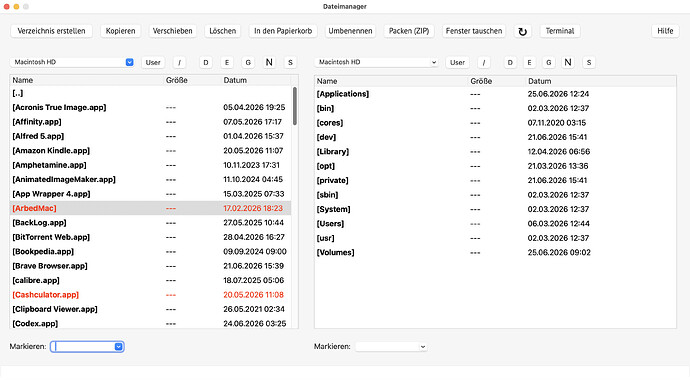The height and width of the screenshot is (380, 690).
Task: Click left pane E shortcut button
Action: click(x=227, y=62)
